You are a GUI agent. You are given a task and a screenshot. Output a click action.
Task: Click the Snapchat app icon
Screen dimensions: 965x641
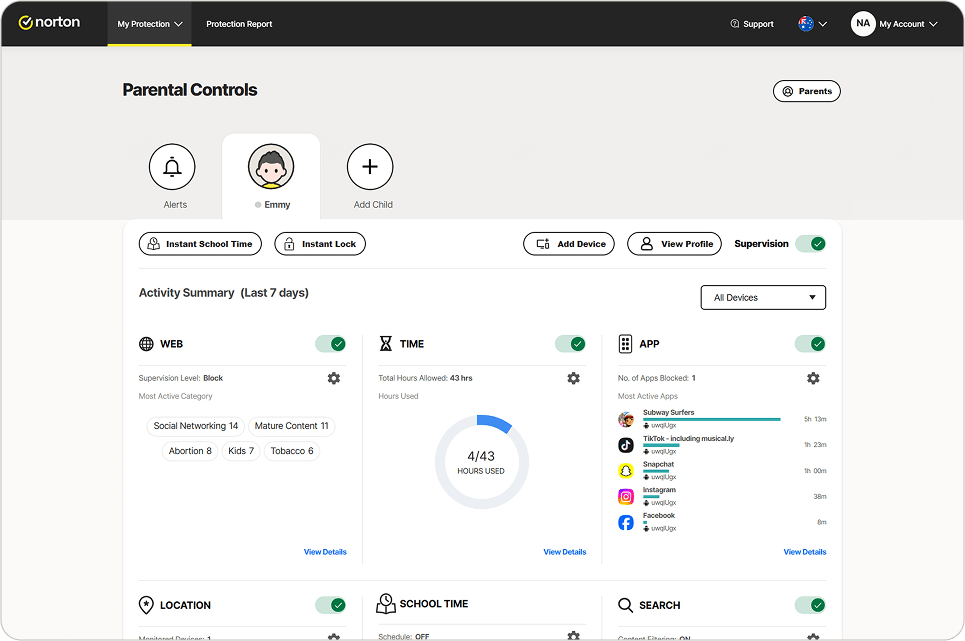[626, 471]
